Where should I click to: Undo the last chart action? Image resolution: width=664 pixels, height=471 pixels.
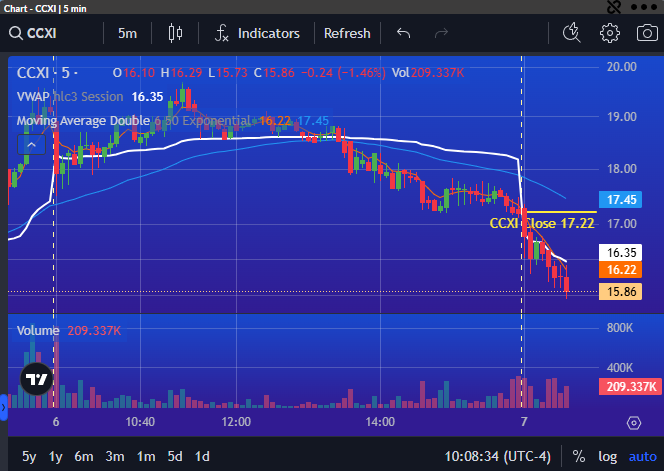pos(404,33)
